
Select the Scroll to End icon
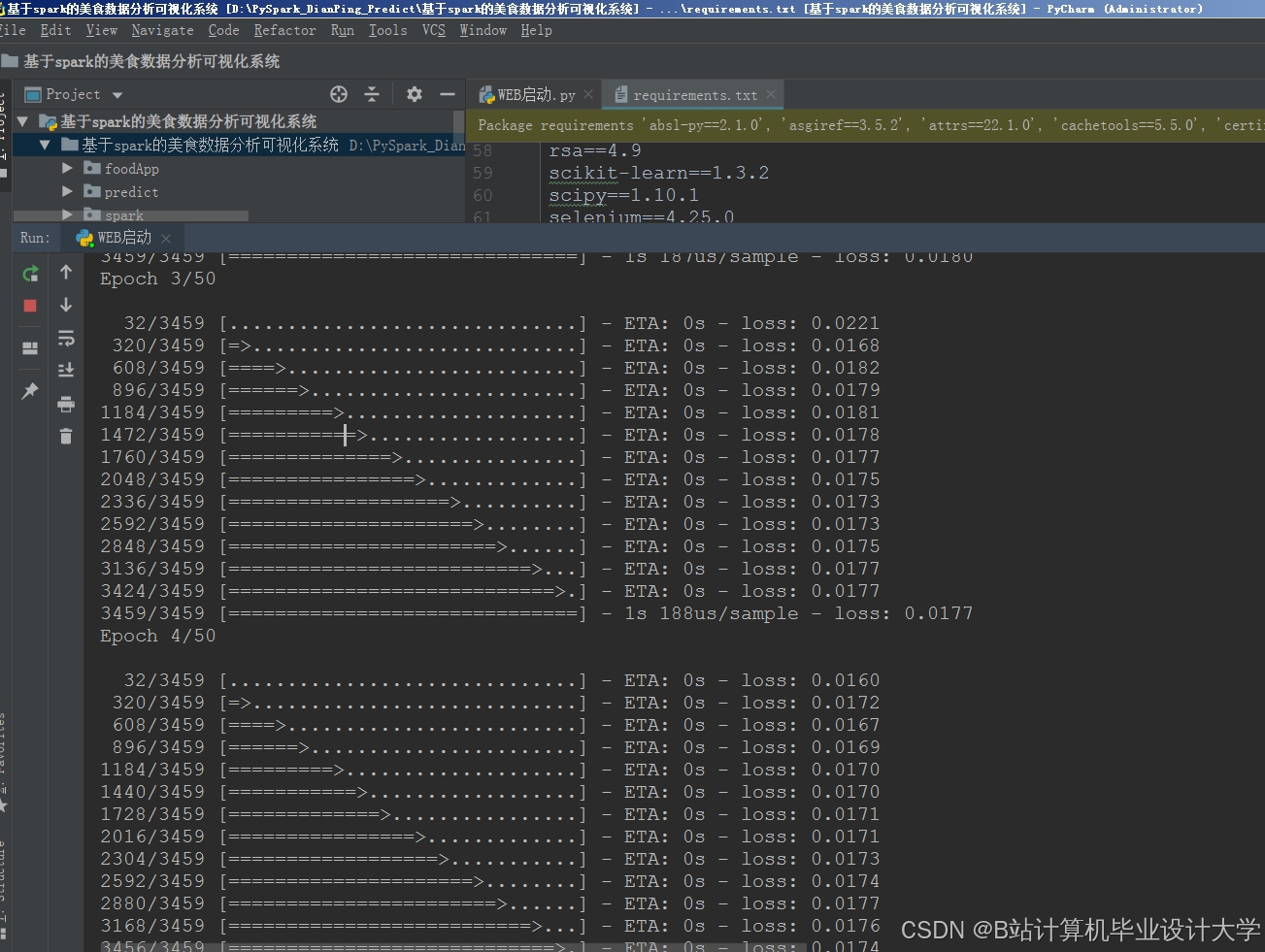click(66, 370)
